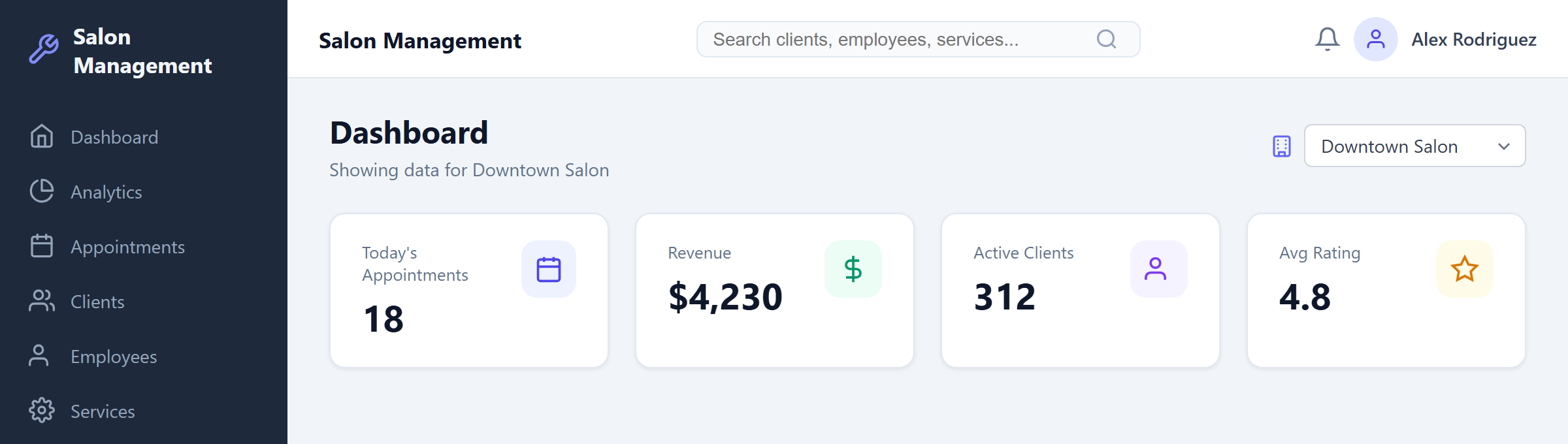The height and width of the screenshot is (444, 1568).
Task: Click the star icon on Avg Rating card
Action: [x=1465, y=268]
